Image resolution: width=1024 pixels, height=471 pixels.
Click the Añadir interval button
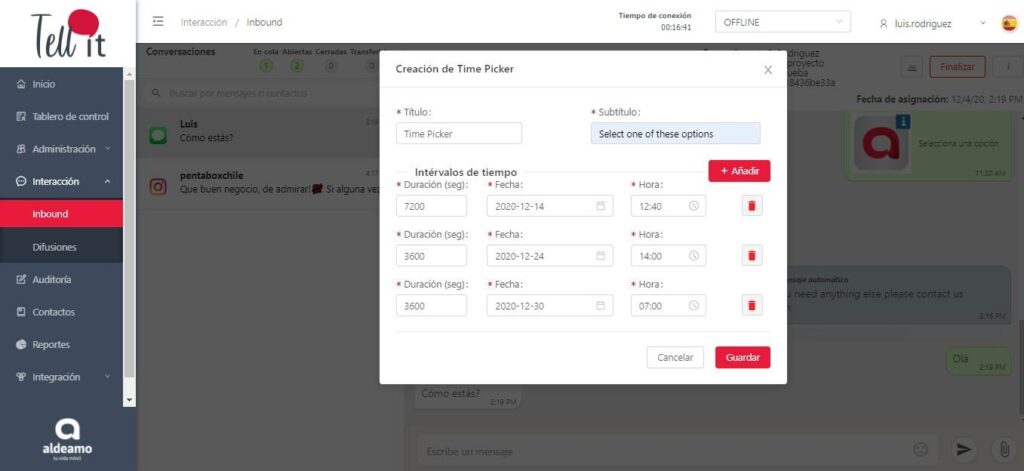(739, 171)
